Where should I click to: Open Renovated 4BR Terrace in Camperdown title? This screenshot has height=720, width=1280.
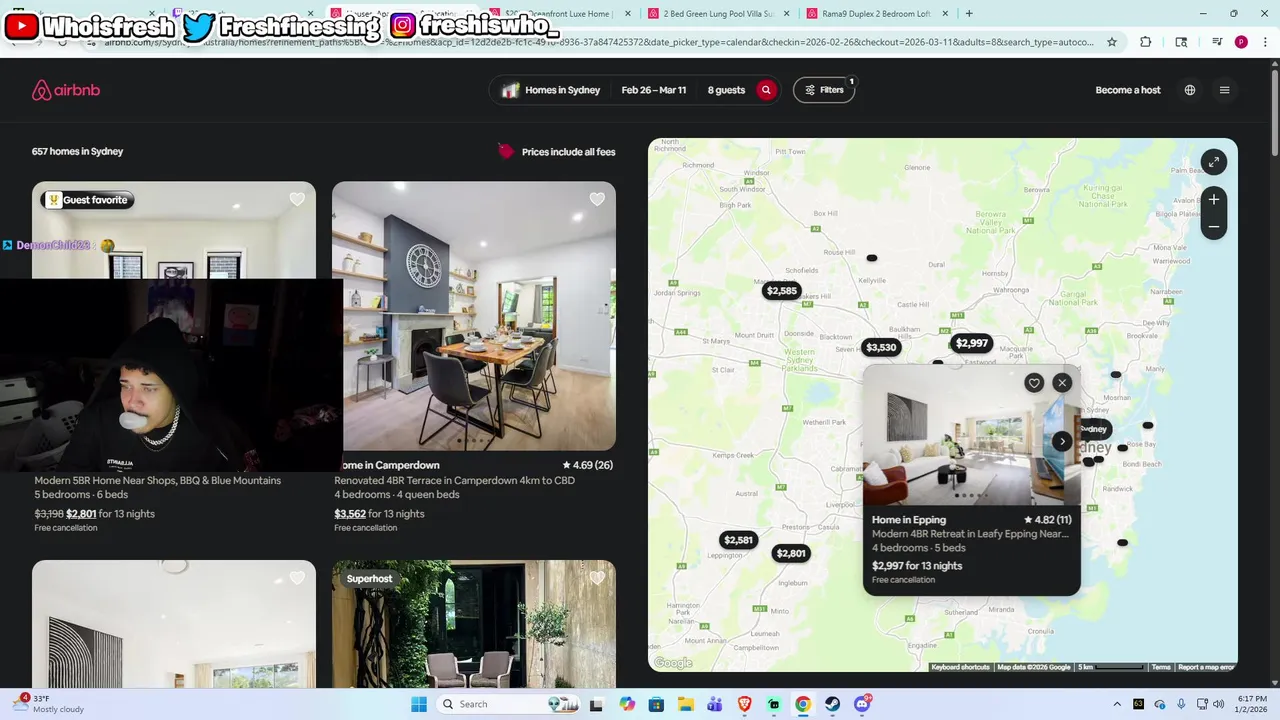coord(454,480)
